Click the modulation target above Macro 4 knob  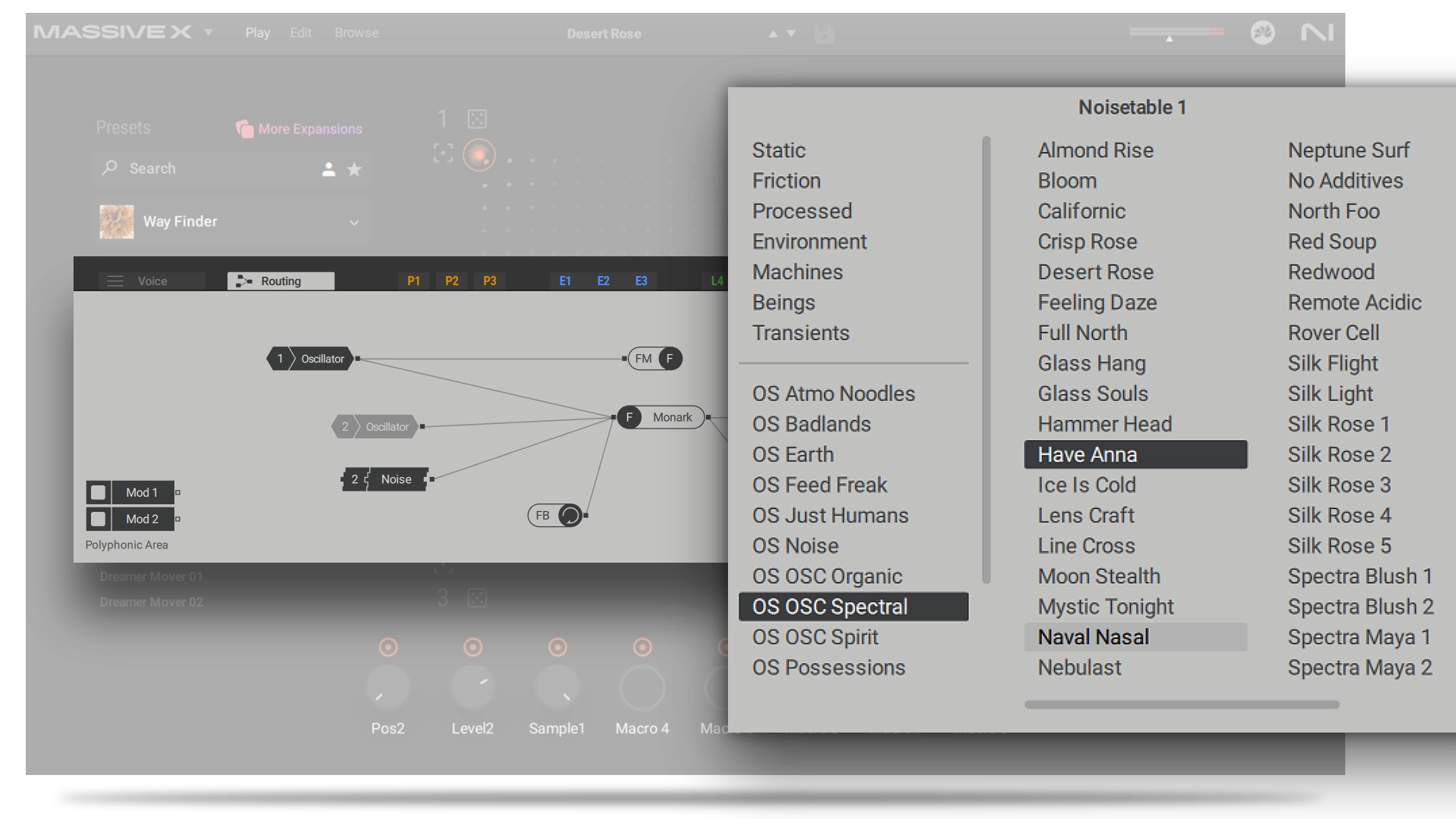click(642, 647)
